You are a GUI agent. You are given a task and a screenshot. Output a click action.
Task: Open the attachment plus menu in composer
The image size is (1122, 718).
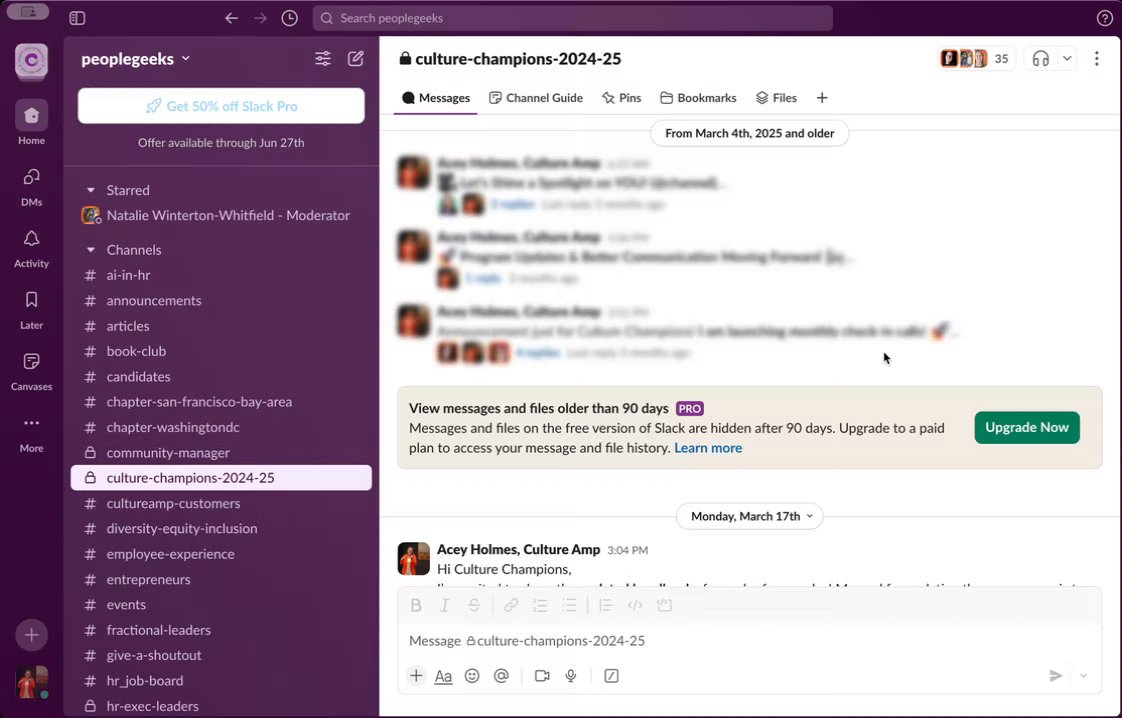(416, 676)
